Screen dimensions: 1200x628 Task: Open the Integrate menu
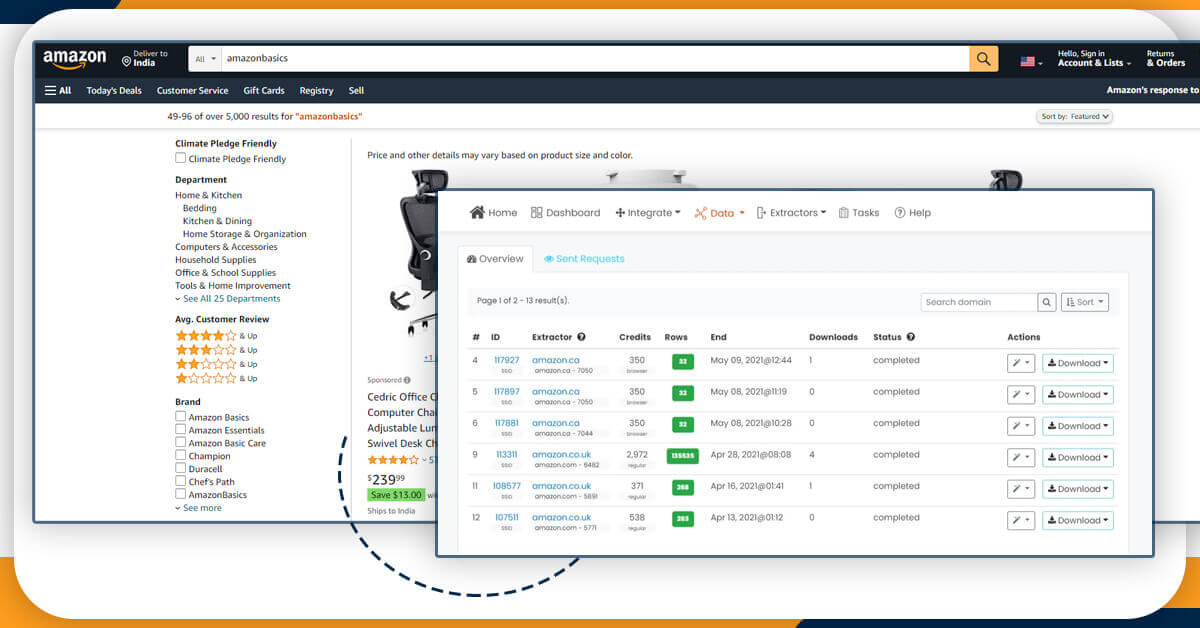point(648,213)
